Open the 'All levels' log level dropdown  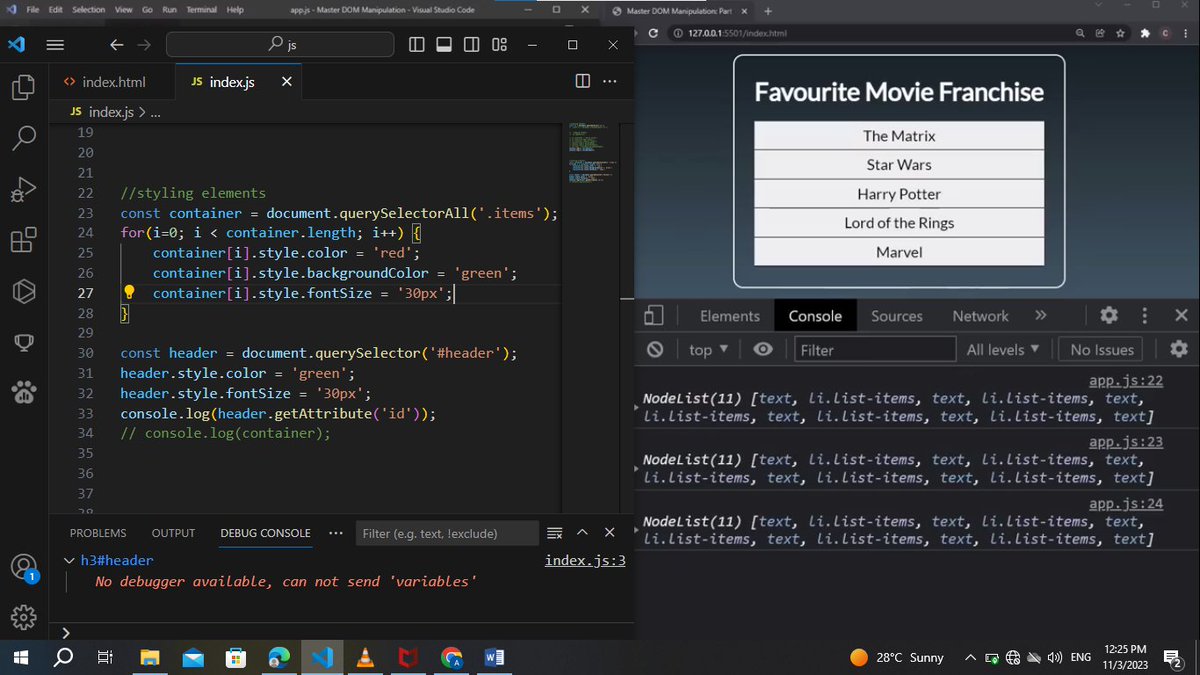click(1003, 349)
